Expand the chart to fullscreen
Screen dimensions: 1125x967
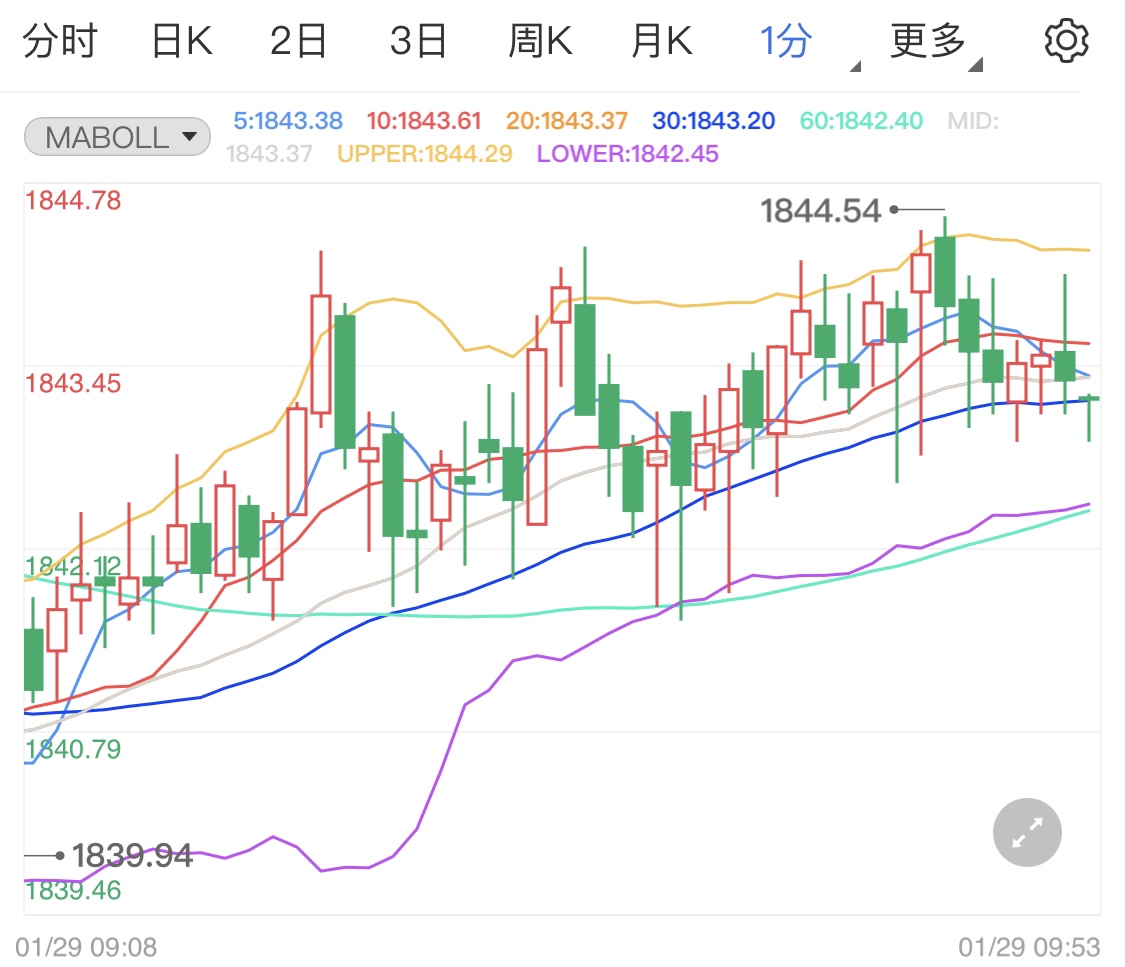(1026, 832)
